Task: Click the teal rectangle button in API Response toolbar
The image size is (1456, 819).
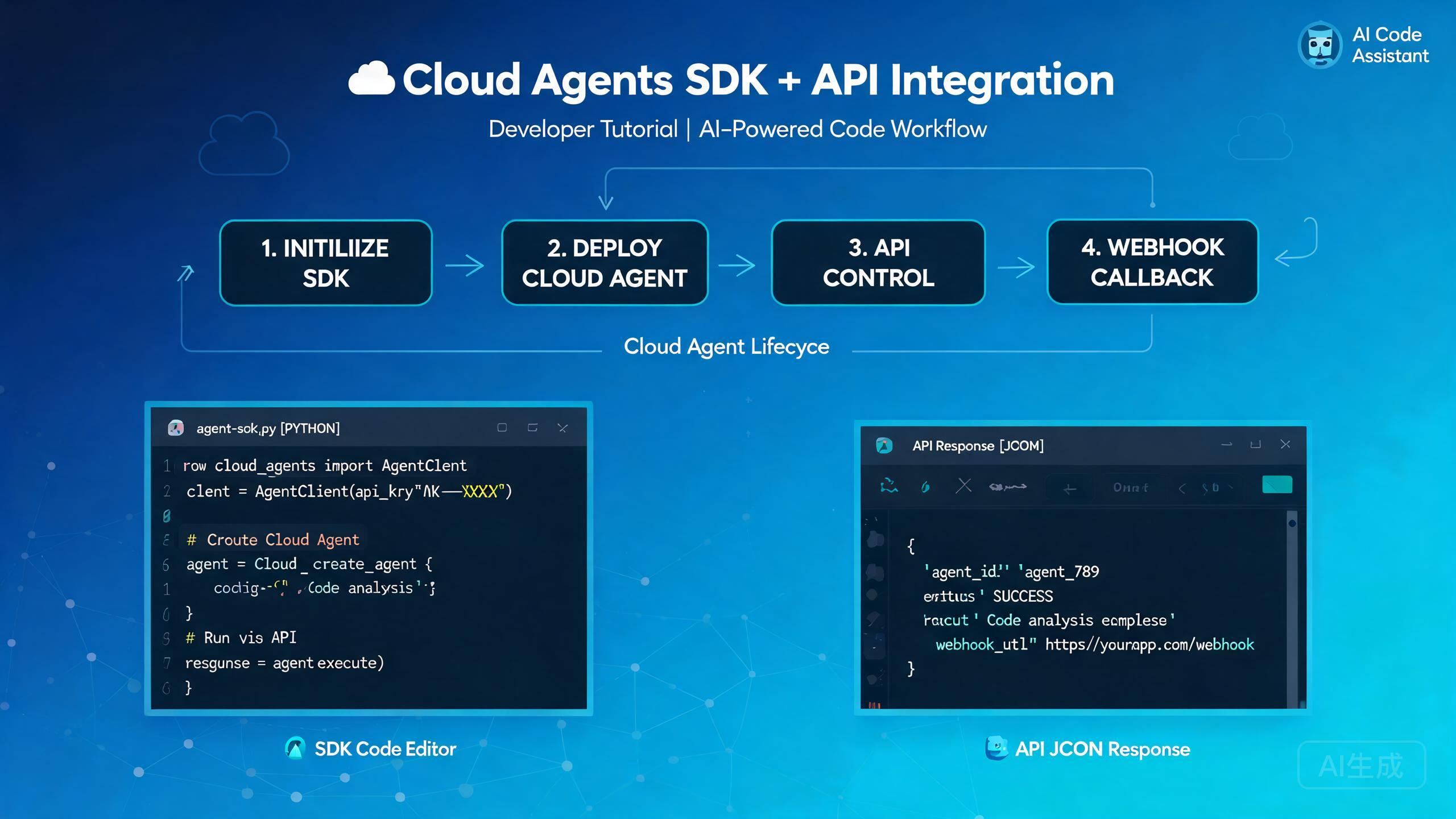Action: click(x=1277, y=485)
